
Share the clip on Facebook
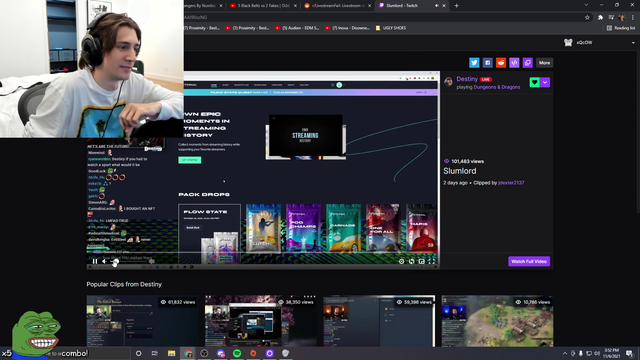(x=487, y=63)
